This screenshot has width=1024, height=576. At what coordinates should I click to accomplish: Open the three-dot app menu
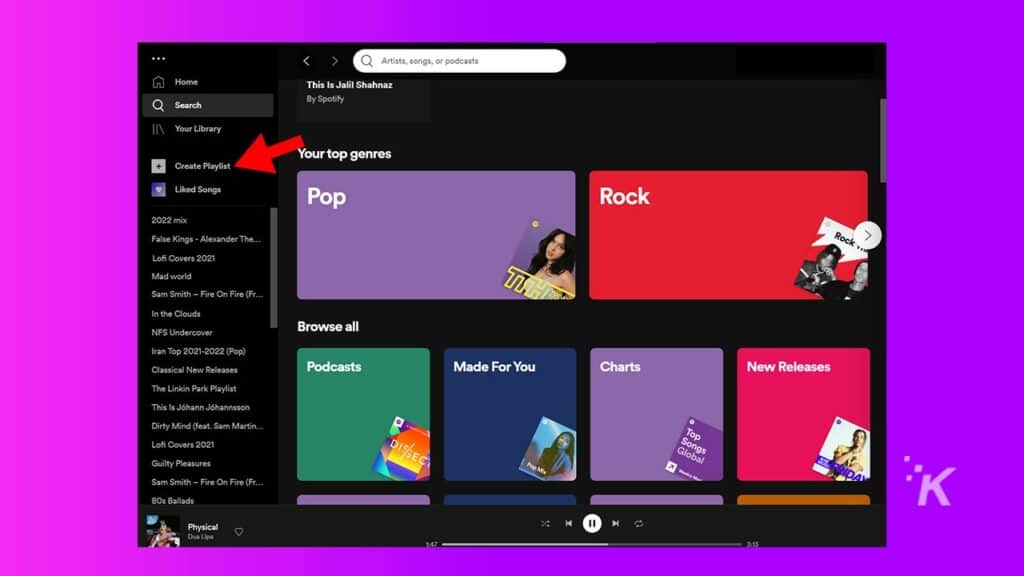tap(158, 59)
